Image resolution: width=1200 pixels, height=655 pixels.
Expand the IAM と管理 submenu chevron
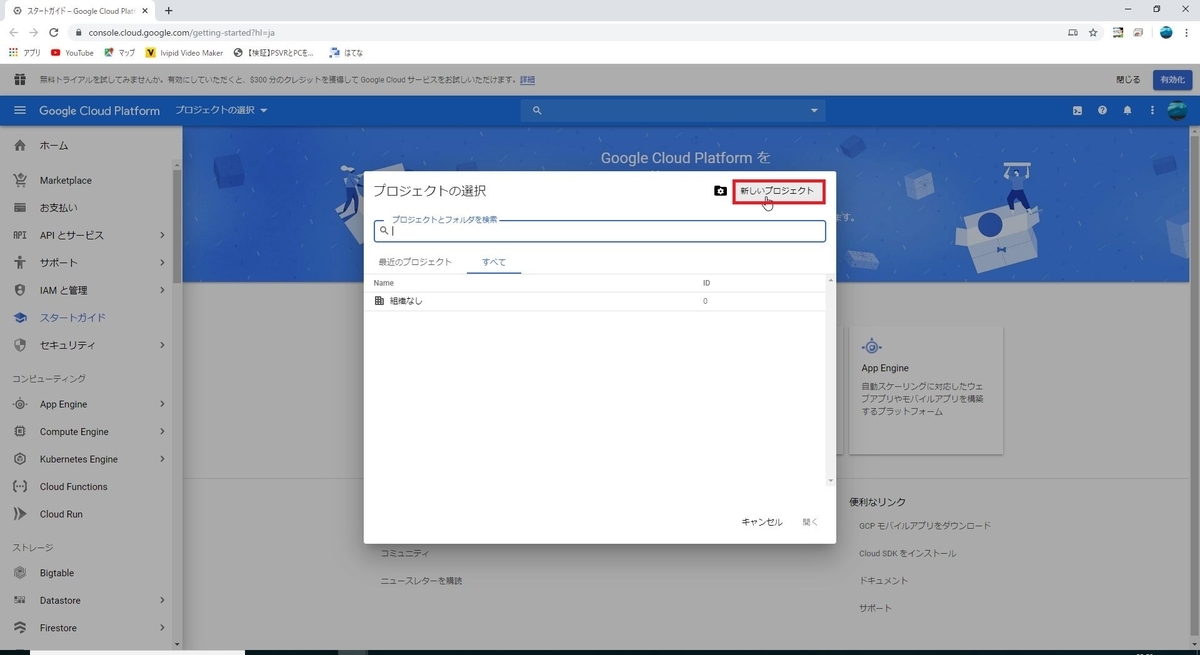pyautogui.click(x=162, y=290)
